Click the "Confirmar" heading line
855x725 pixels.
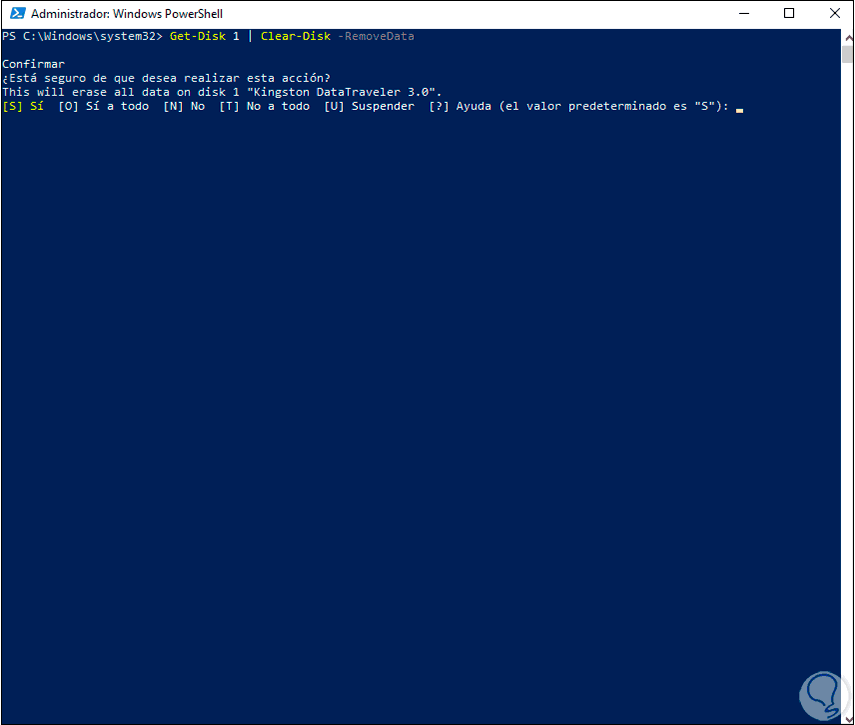(33, 64)
